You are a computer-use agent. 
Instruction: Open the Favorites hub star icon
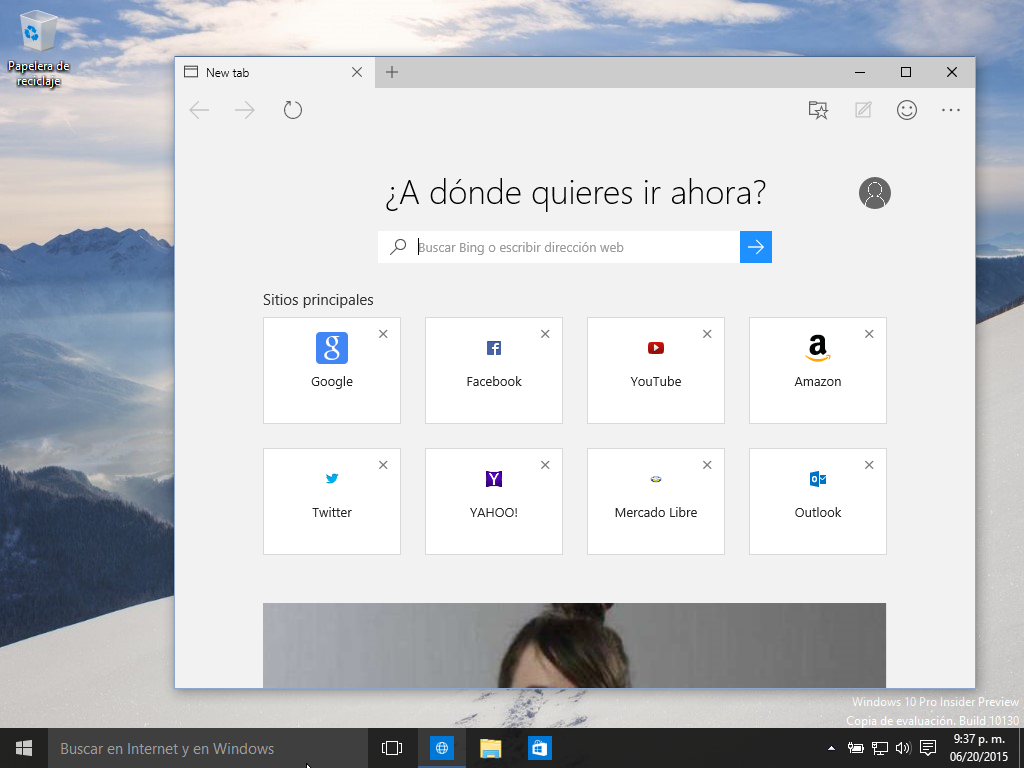click(x=818, y=110)
